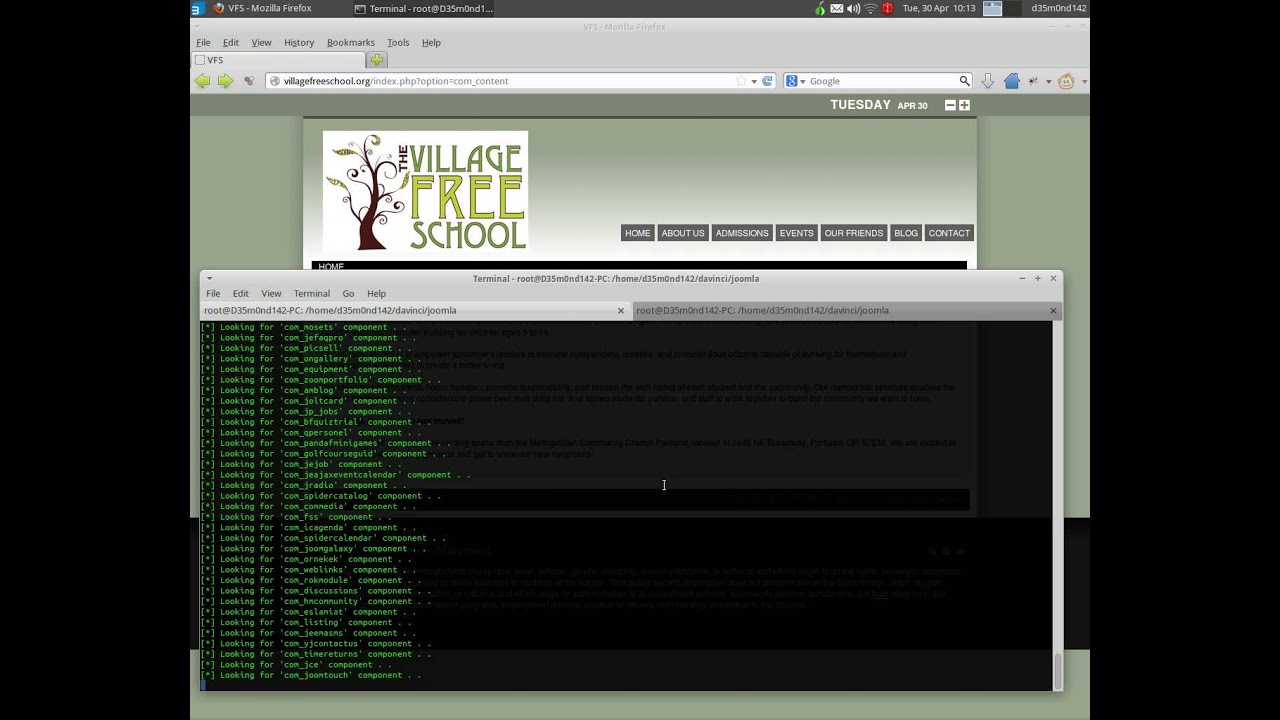Close the first terminal tab
Screen dimensions: 1280x720
coord(621,310)
